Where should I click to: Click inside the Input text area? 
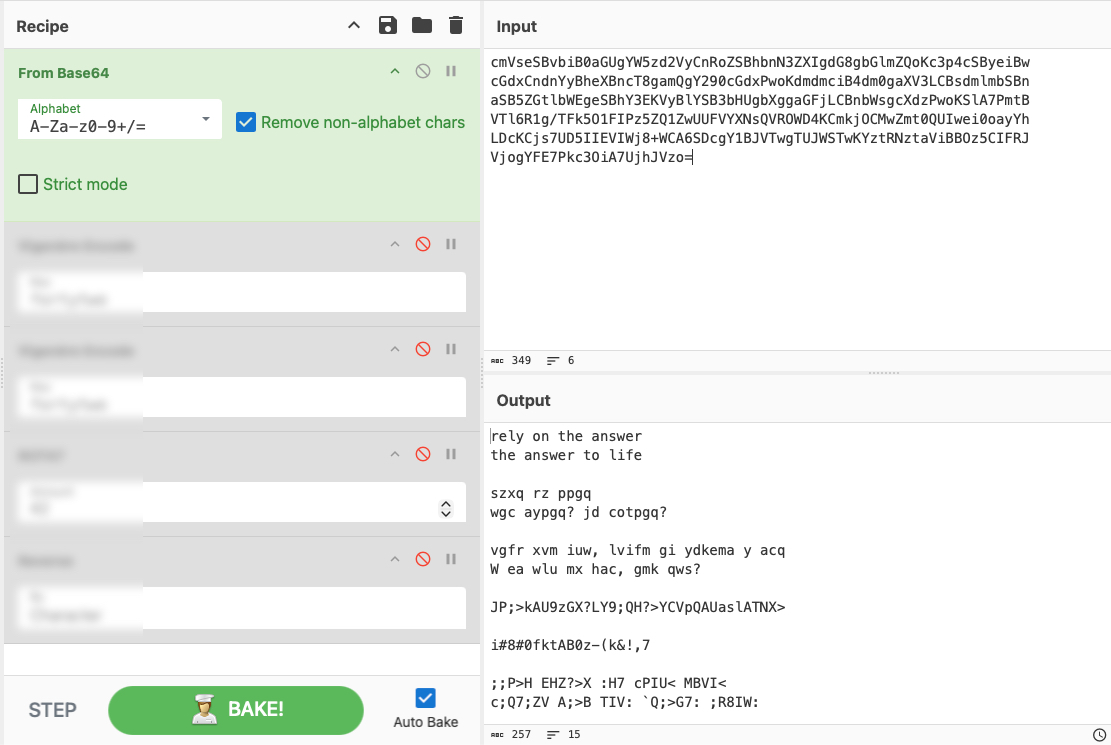797,198
